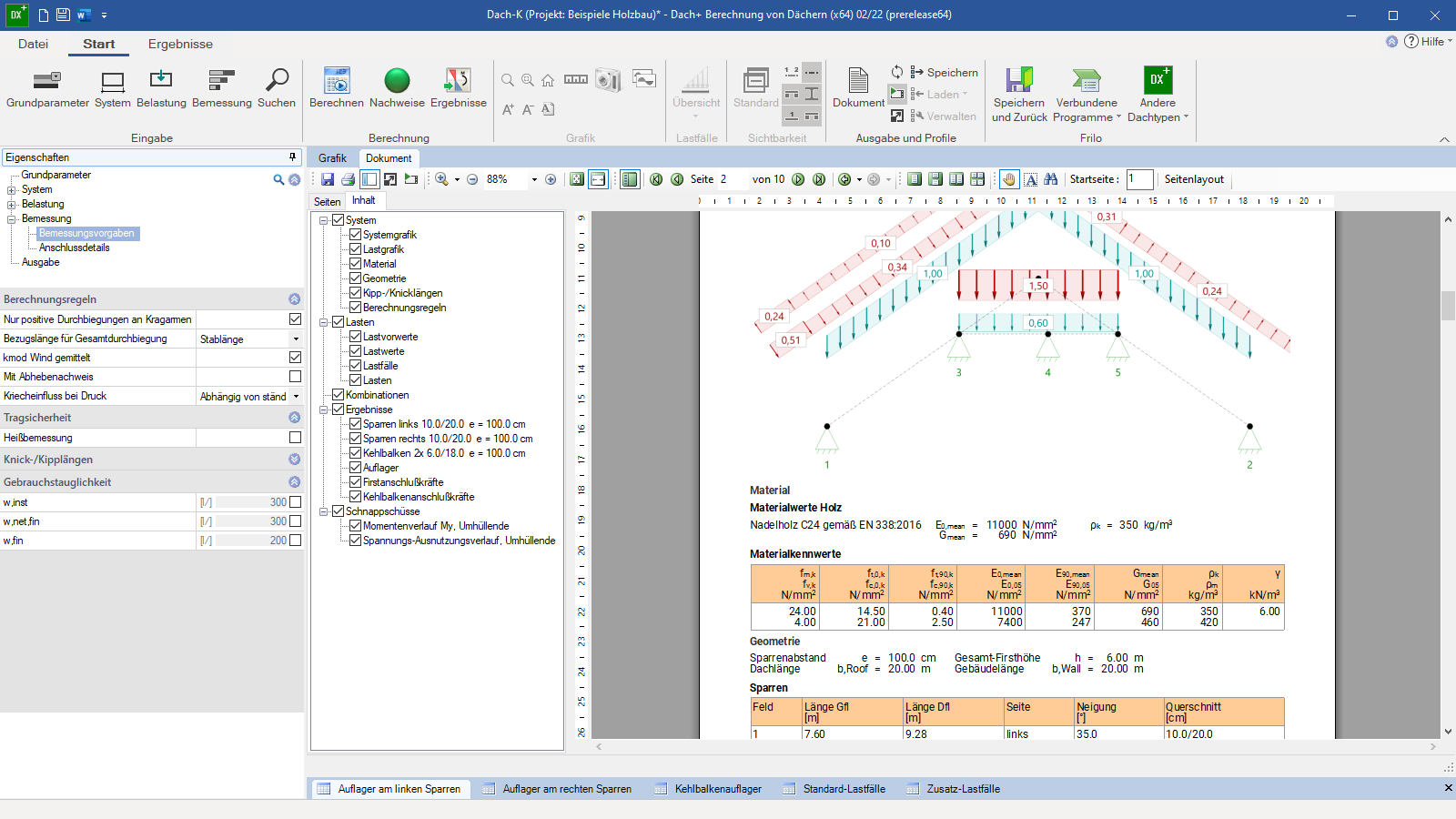Click the Startseite number field
The image size is (1456, 819).
point(1139,179)
